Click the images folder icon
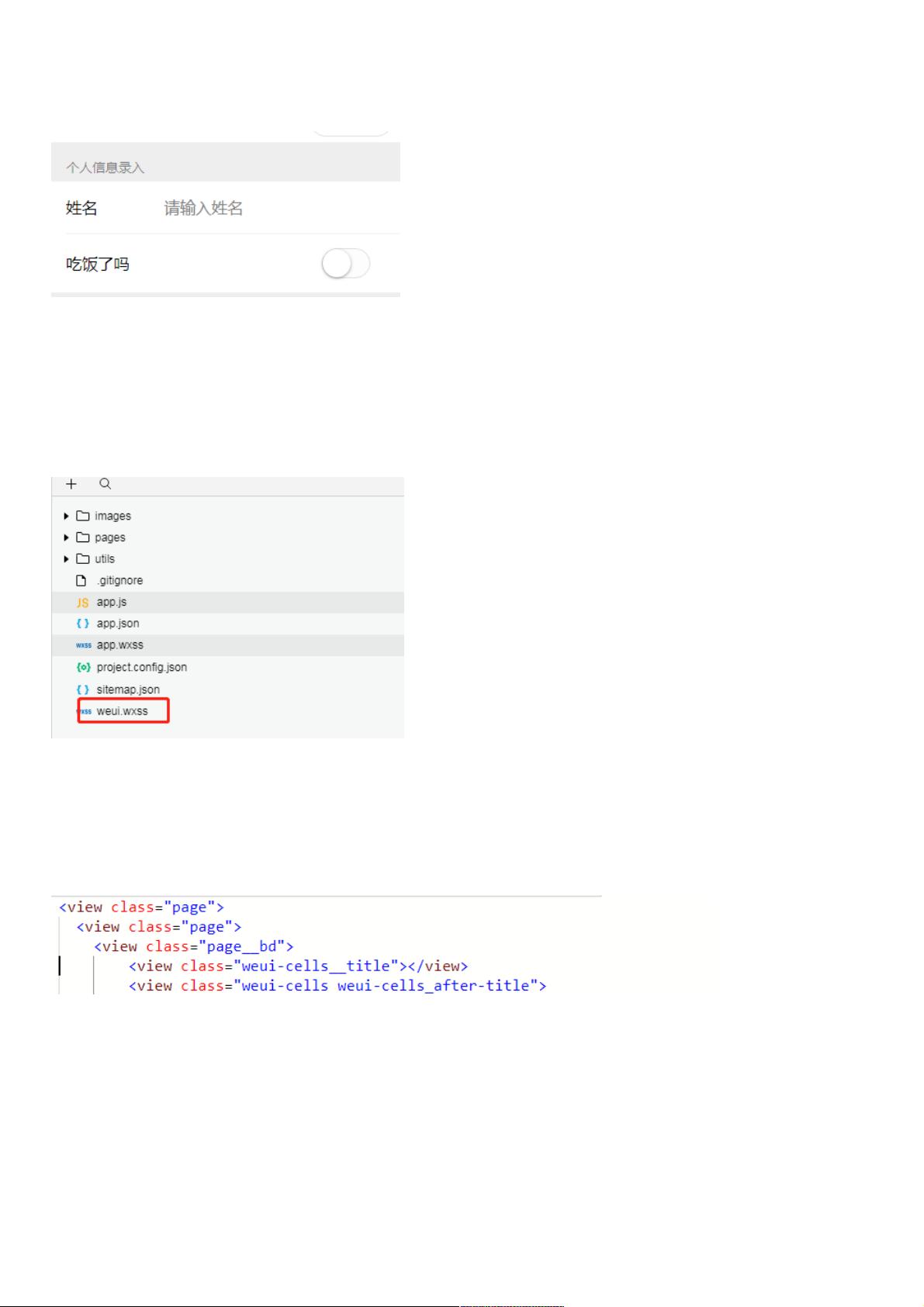This screenshot has width=924, height=1307. pyautogui.click(x=82, y=516)
